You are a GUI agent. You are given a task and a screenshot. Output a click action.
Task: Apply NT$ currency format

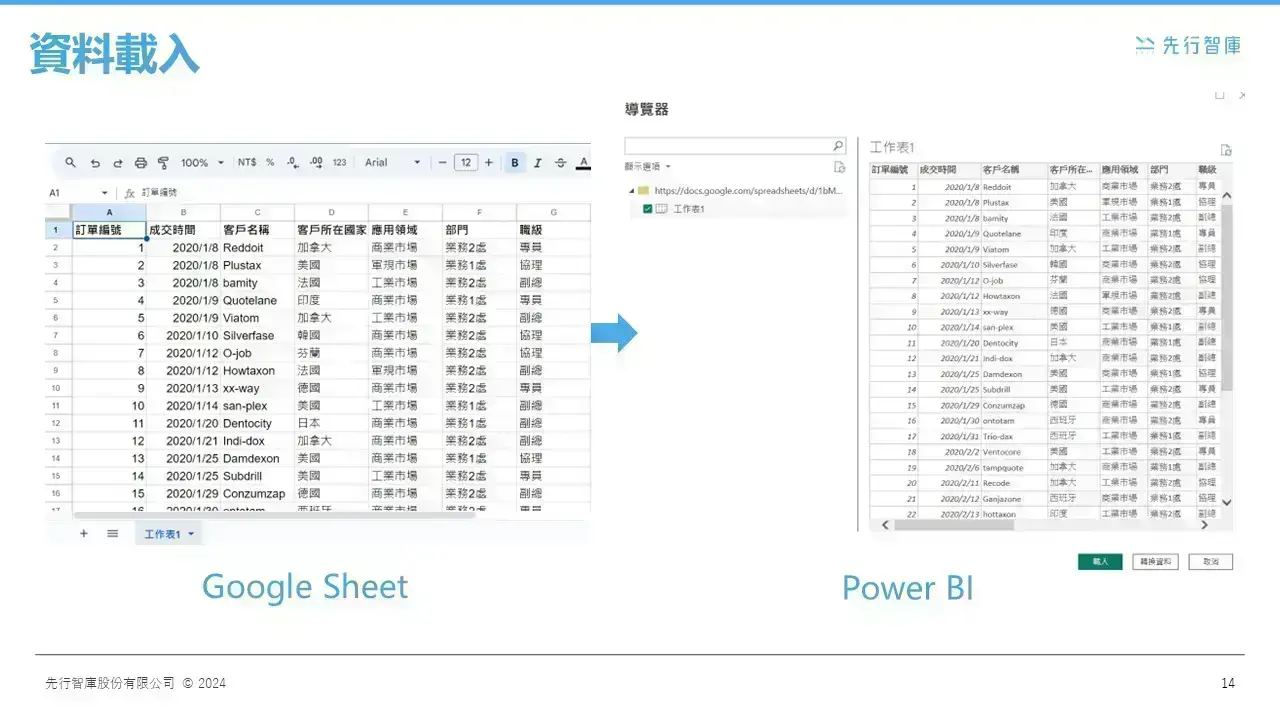[246, 163]
